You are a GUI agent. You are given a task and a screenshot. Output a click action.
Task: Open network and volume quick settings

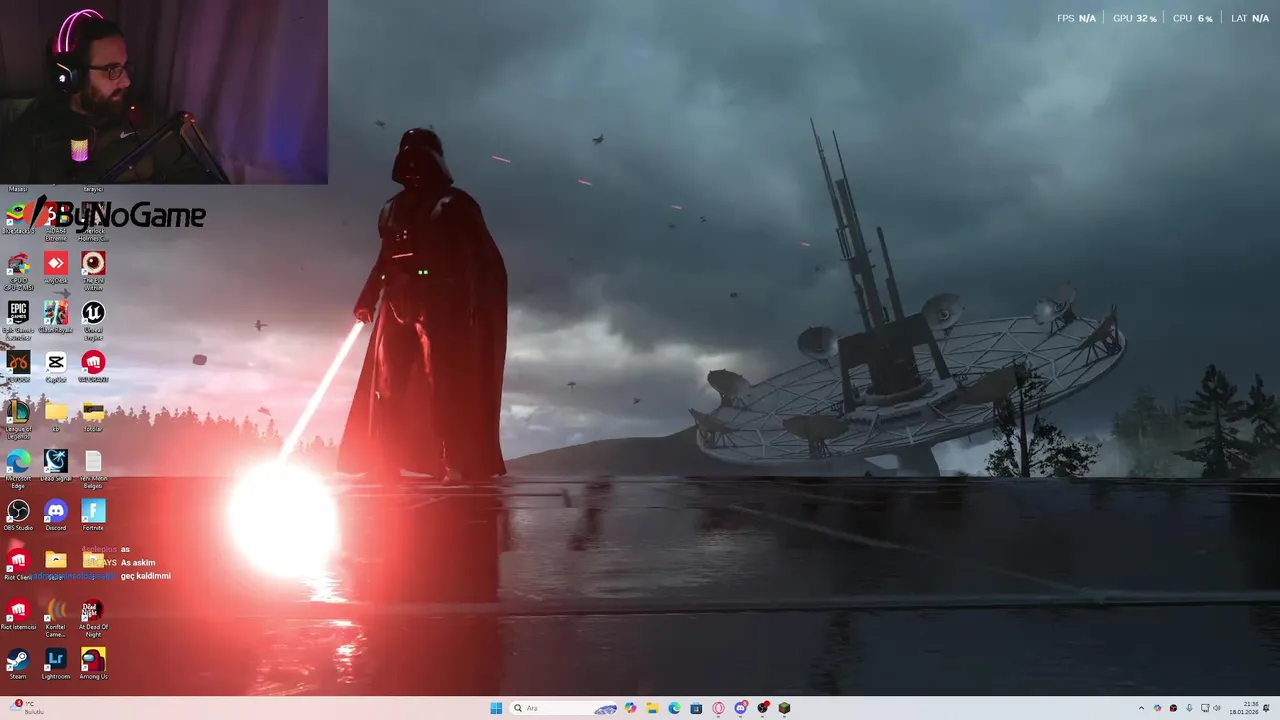[x=1211, y=708]
